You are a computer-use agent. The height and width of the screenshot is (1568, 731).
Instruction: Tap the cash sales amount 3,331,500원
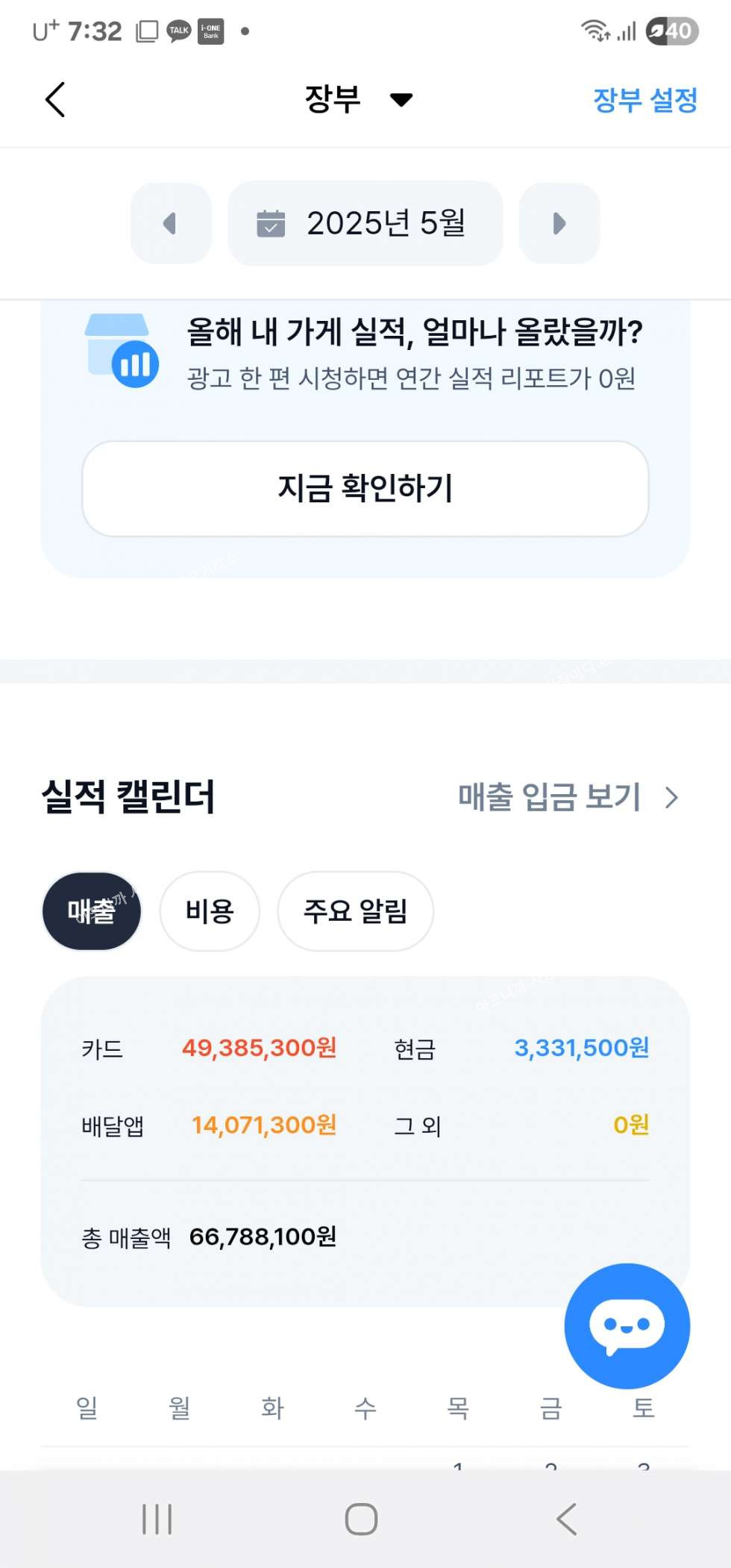point(581,1048)
